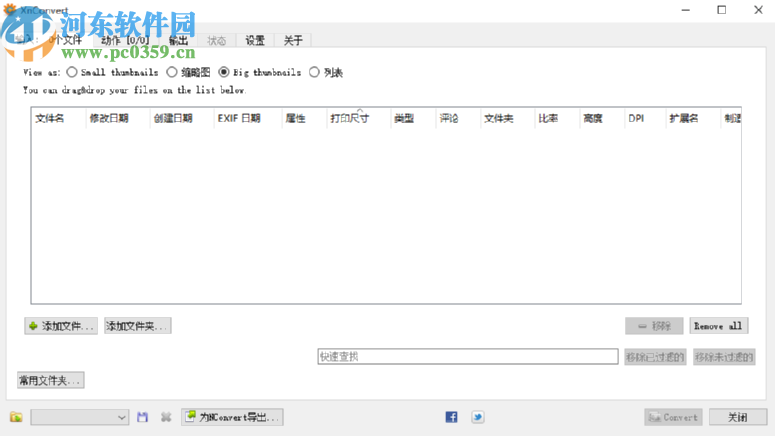775x436 pixels.
Task: Open the preset folder icon at bottom left
Action: pos(16,417)
